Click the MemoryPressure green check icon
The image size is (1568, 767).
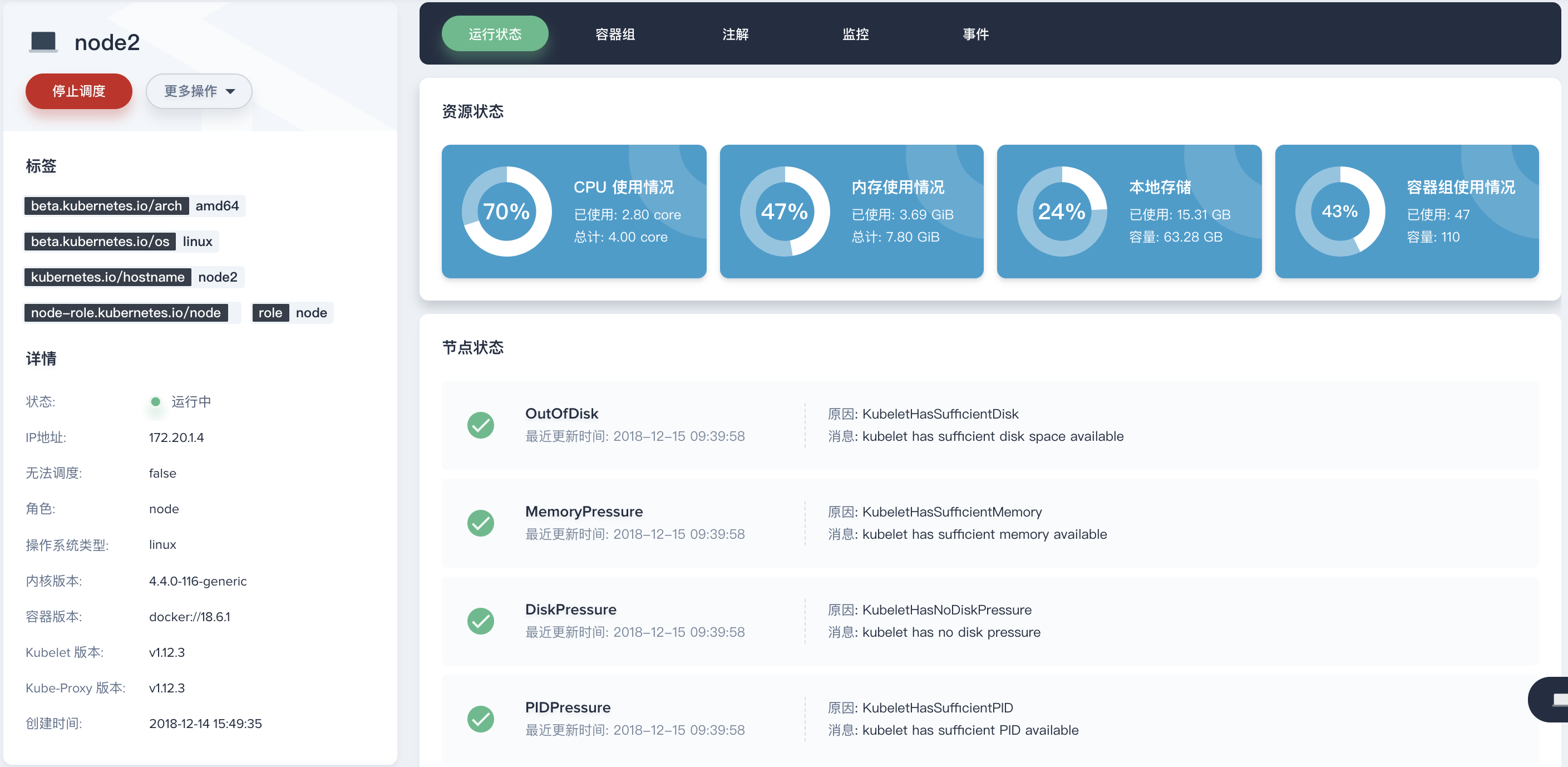click(480, 523)
